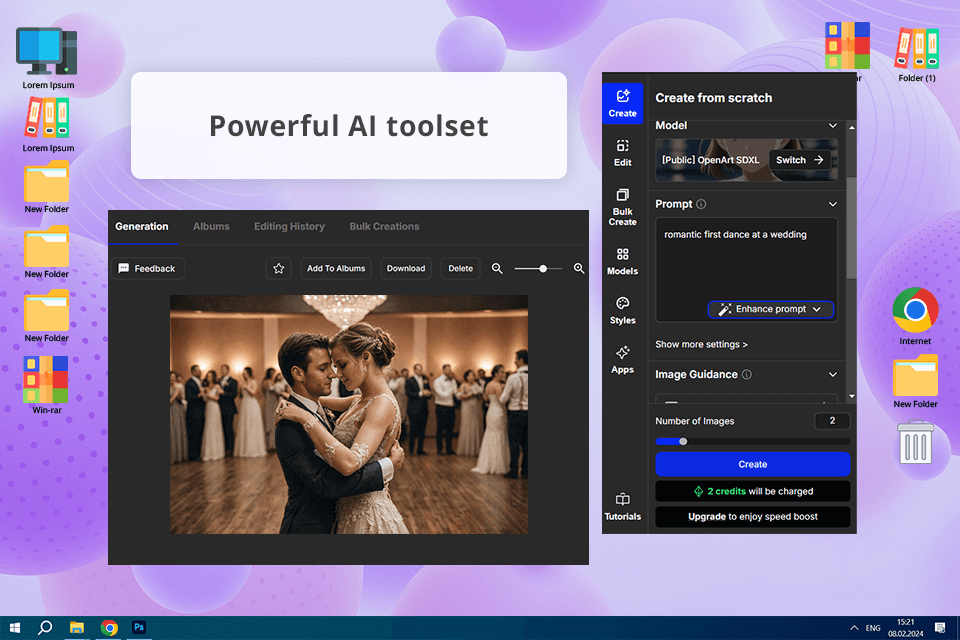The image size is (960, 640).
Task: Open the notification center icon
Action: click(940, 628)
